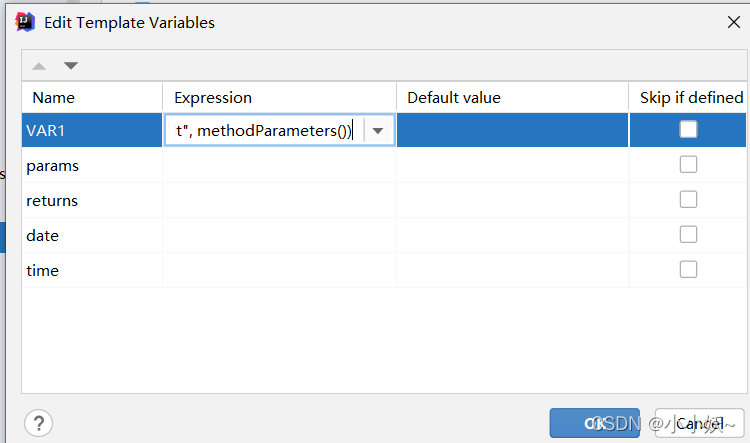
Task: Click the move up arrow icon
Action: tap(39, 66)
